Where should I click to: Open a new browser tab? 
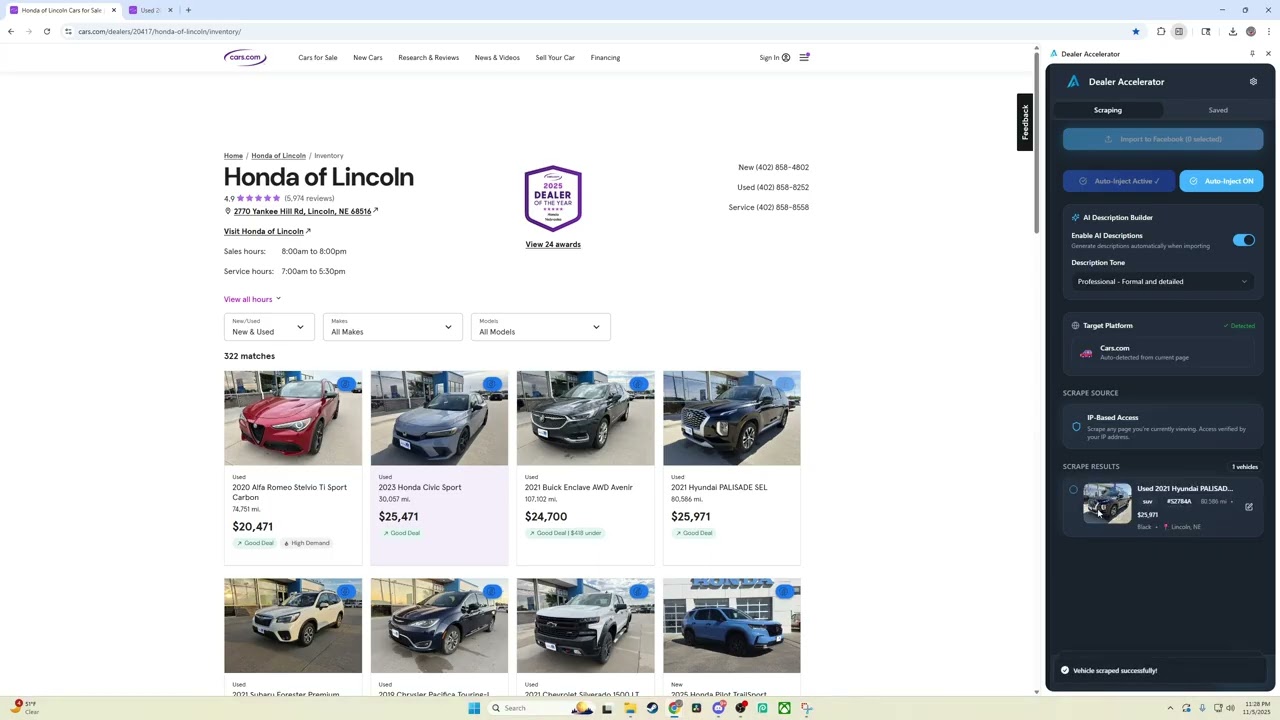click(x=188, y=10)
